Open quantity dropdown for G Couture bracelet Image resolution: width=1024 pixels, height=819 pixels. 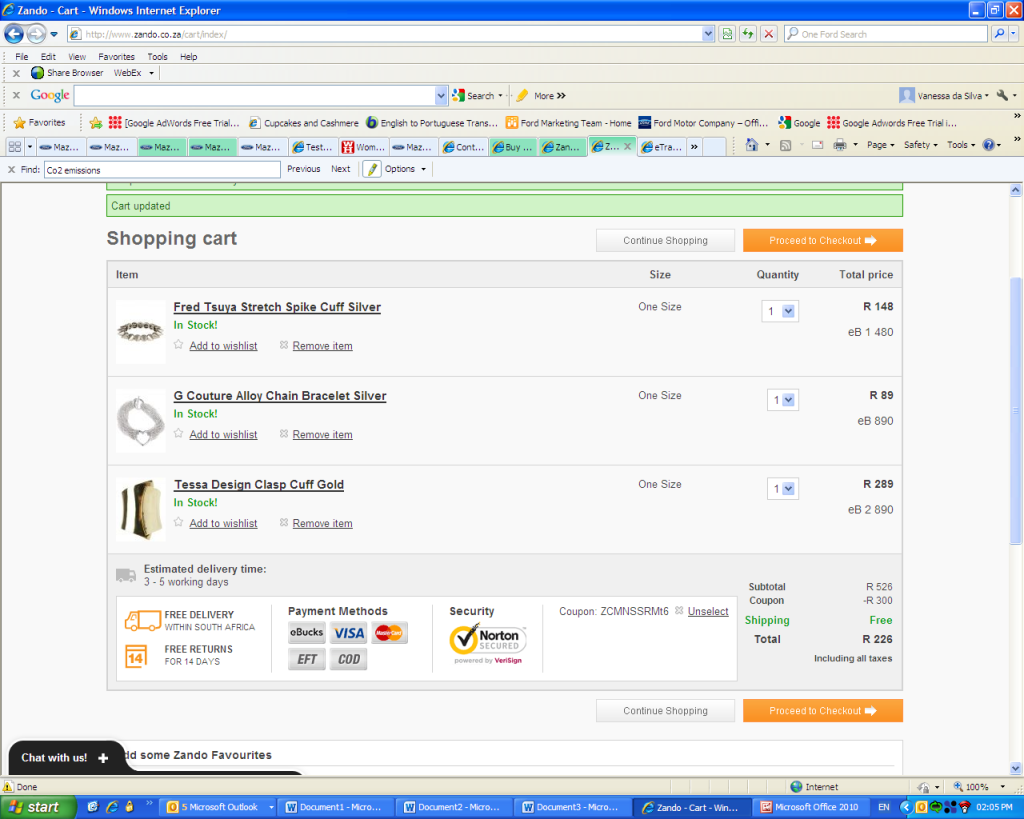pyautogui.click(x=782, y=400)
